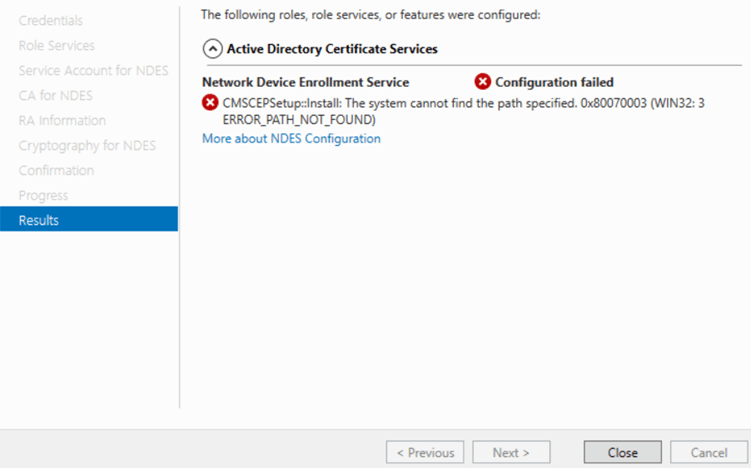Open More about NDES Configuration link

[x=291, y=138]
